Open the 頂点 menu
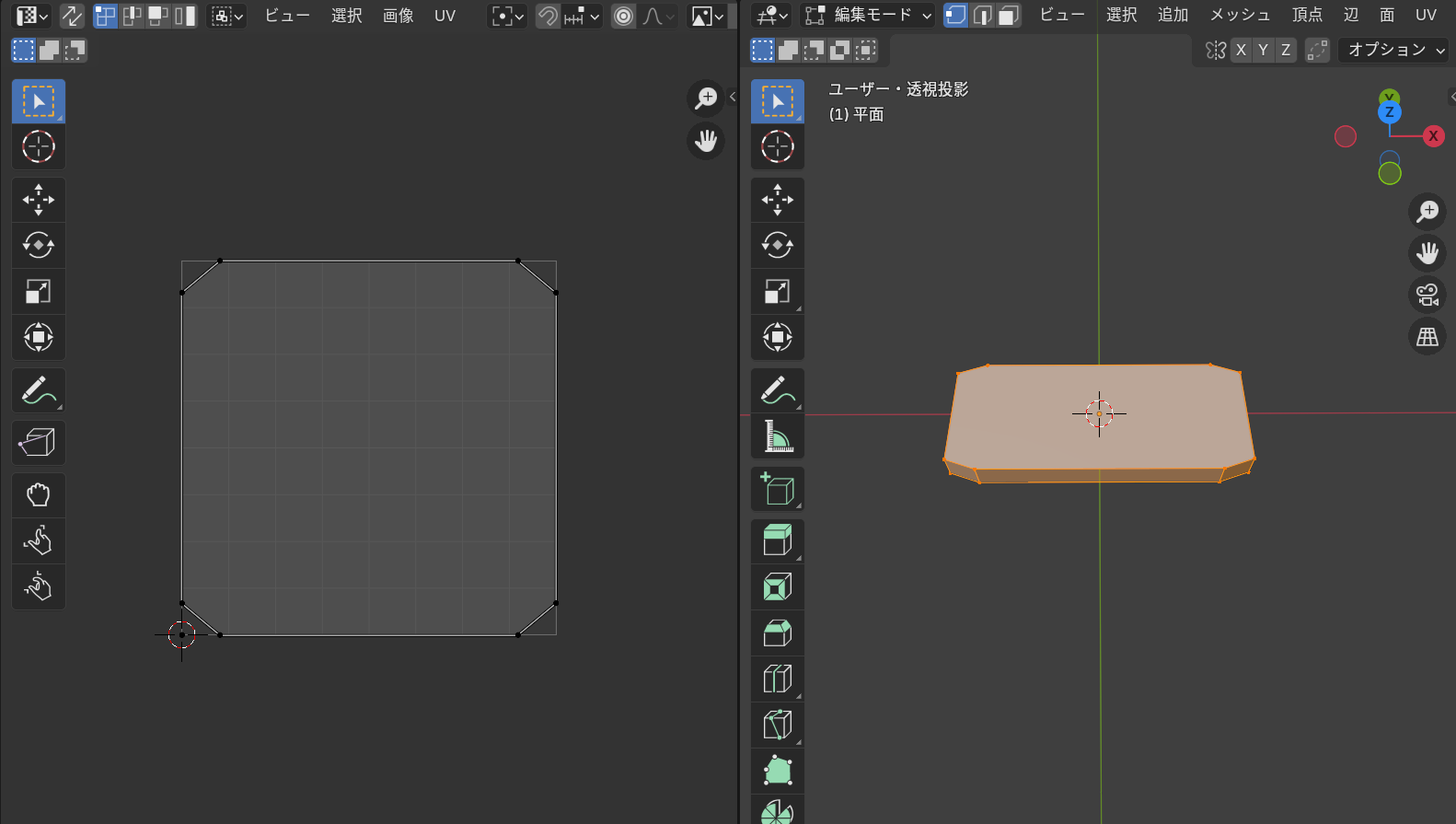The image size is (1456, 824). (1307, 15)
